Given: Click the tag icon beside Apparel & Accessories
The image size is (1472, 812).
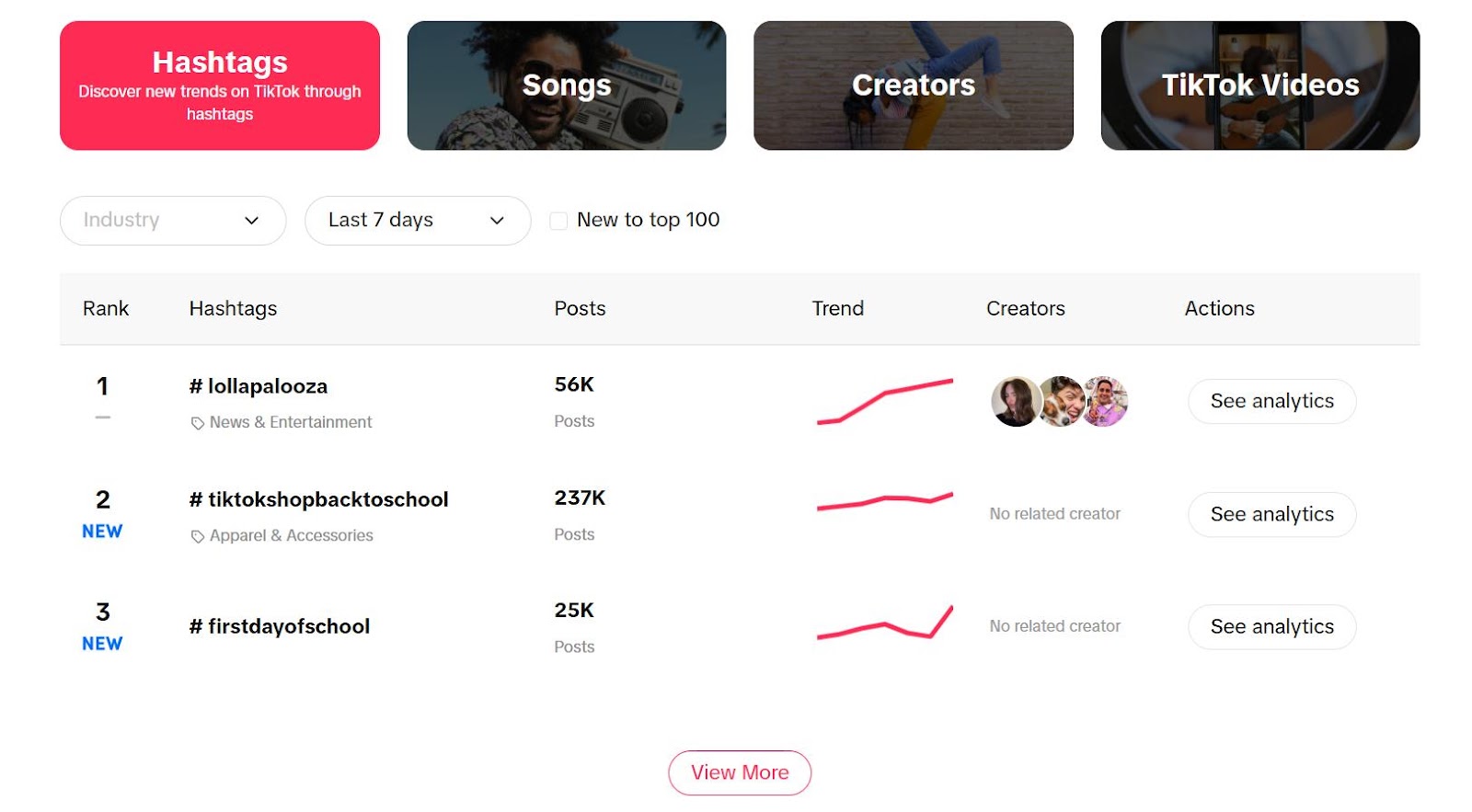Looking at the screenshot, I should (x=196, y=535).
